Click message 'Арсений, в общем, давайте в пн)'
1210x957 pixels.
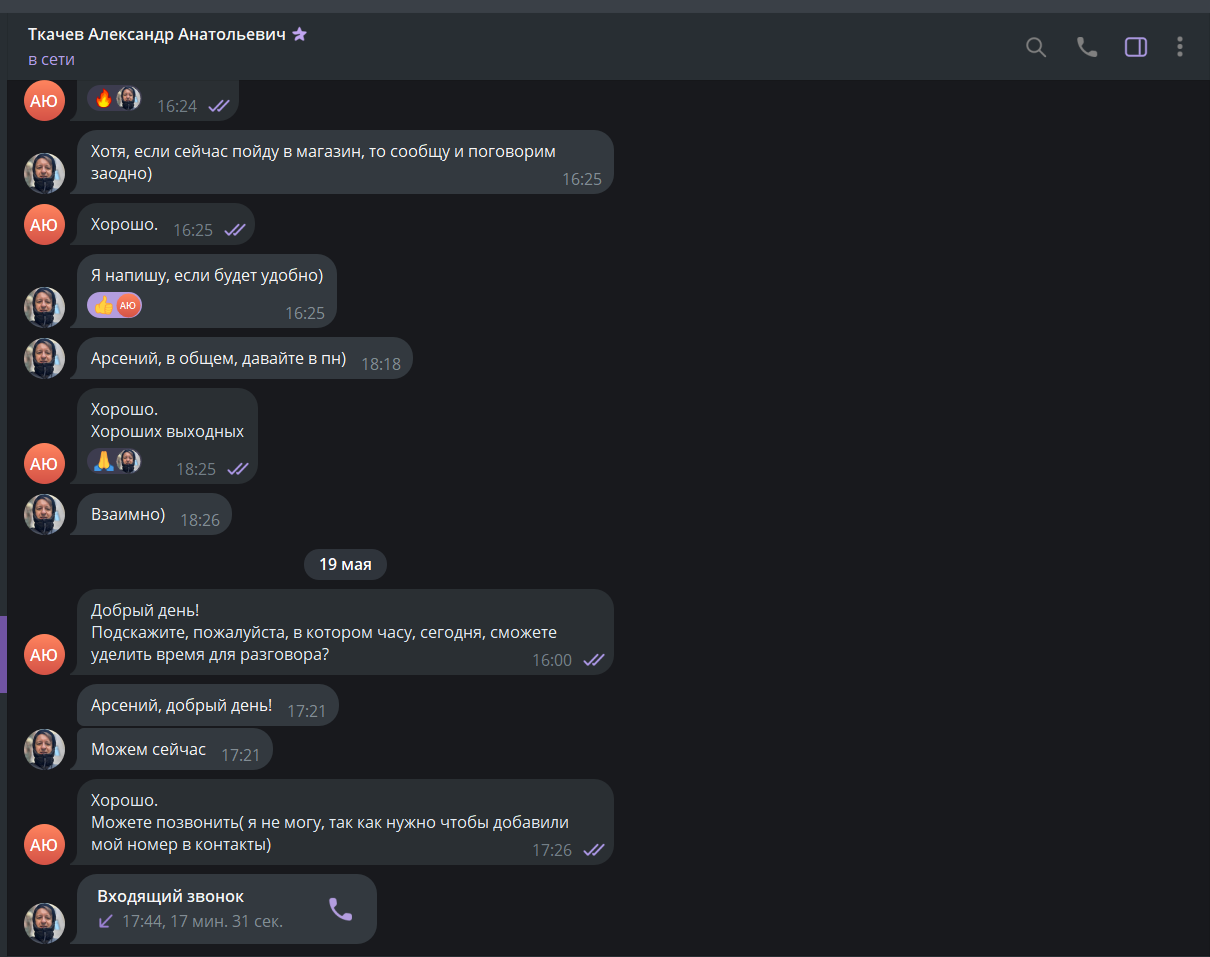pyautogui.click(x=245, y=358)
